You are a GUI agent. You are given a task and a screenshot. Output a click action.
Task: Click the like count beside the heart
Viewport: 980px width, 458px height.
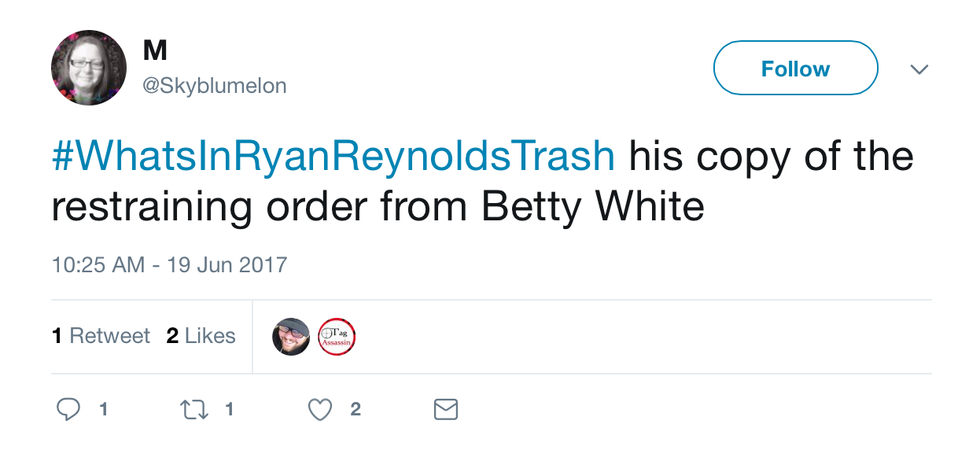[355, 409]
